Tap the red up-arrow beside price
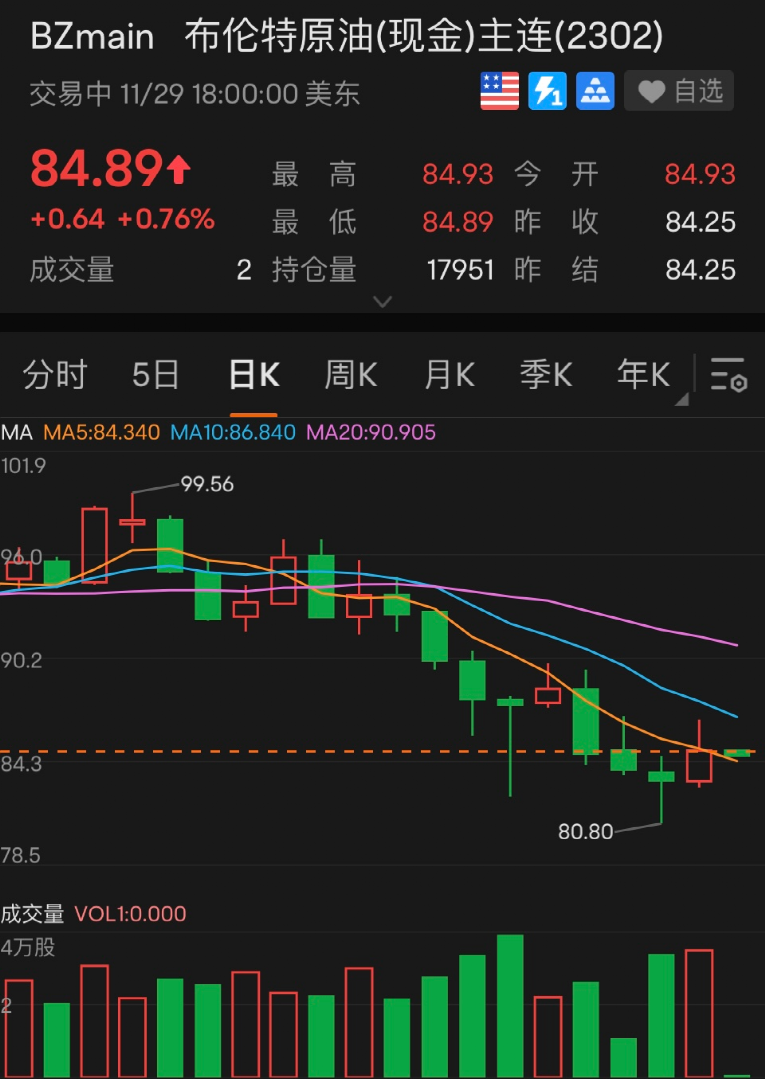Screen dimensions: 765x1079 (178, 169)
